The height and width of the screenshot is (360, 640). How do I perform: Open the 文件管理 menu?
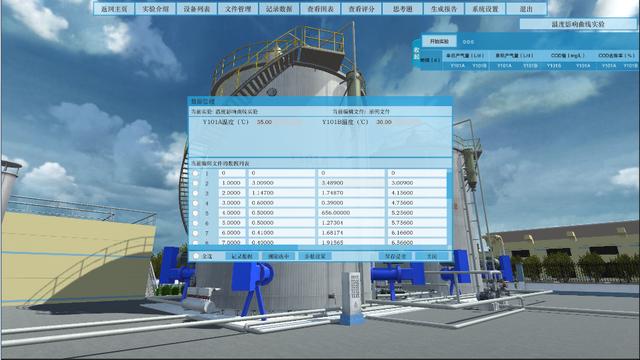pyautogui.click(x=238, y=9)
